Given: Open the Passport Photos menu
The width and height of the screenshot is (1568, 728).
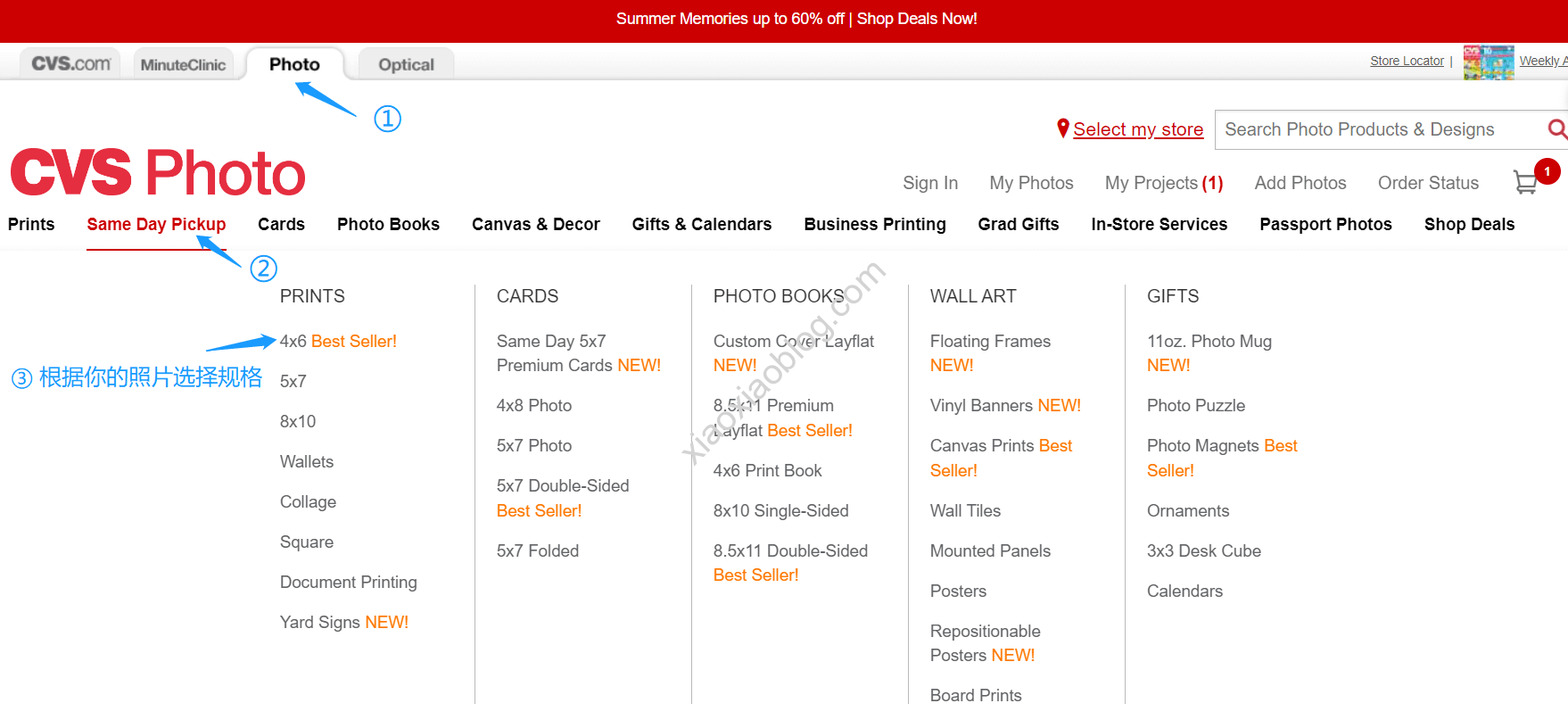Looking at the screenshot, I should pyautogui.click(x=1325, y=224).
